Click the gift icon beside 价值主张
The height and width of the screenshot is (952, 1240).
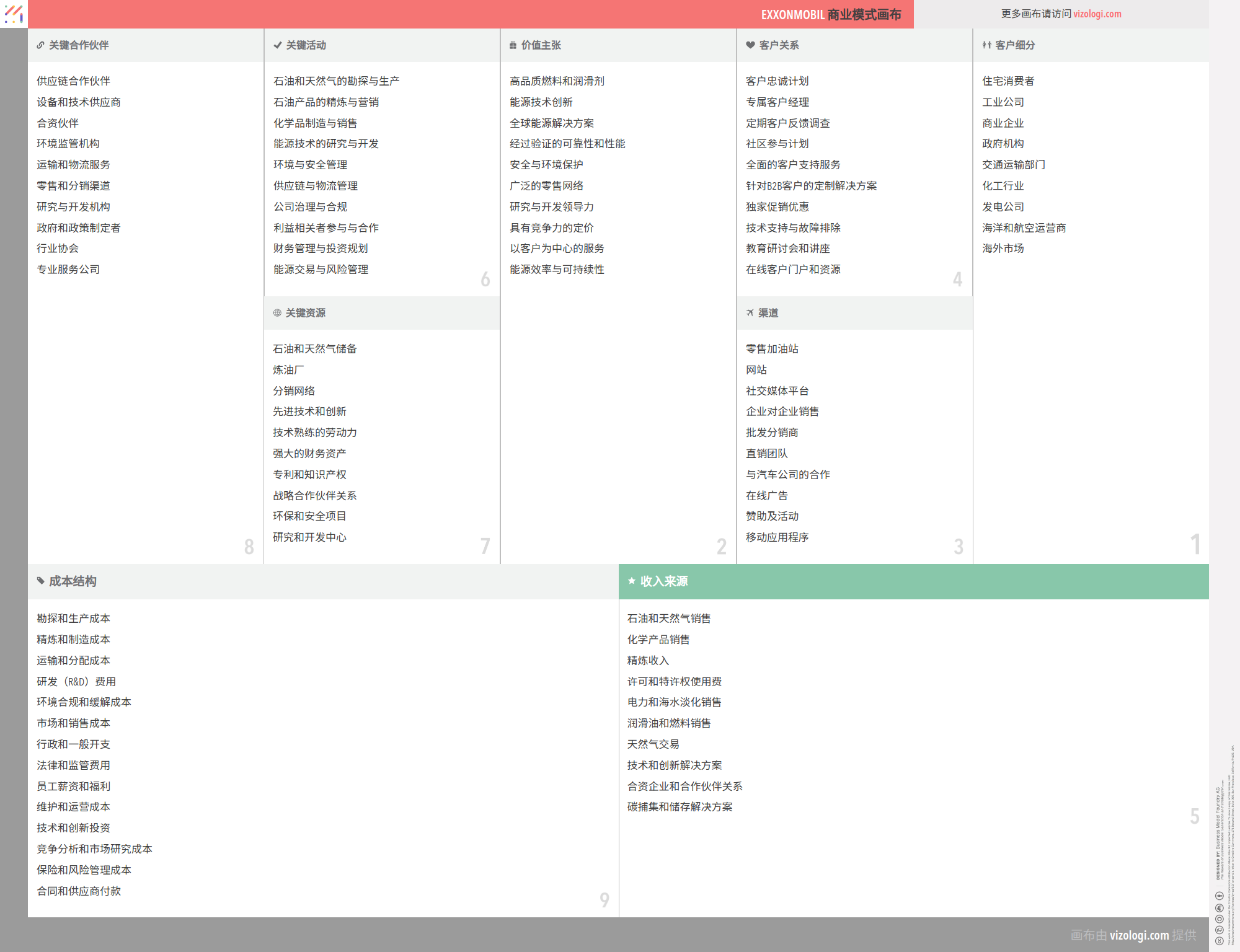coord(513,45)
